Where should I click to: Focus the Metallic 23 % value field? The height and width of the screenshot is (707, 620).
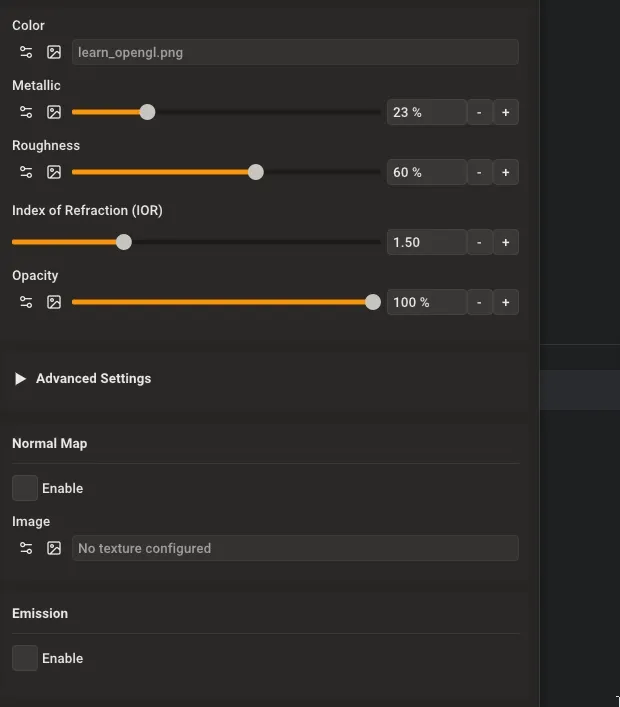point(427,112)
